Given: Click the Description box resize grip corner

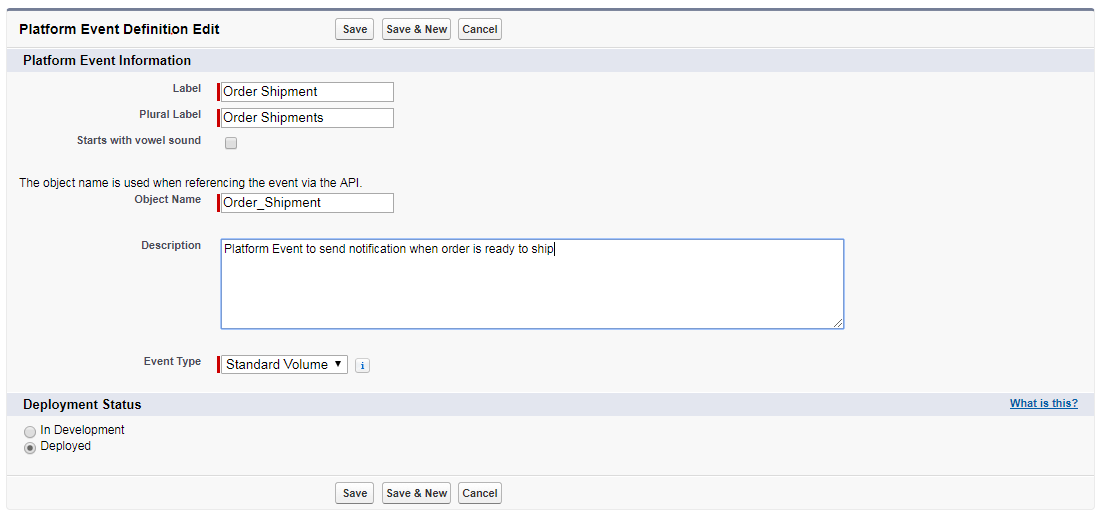Looking at the screenshot, I should 838,323.
